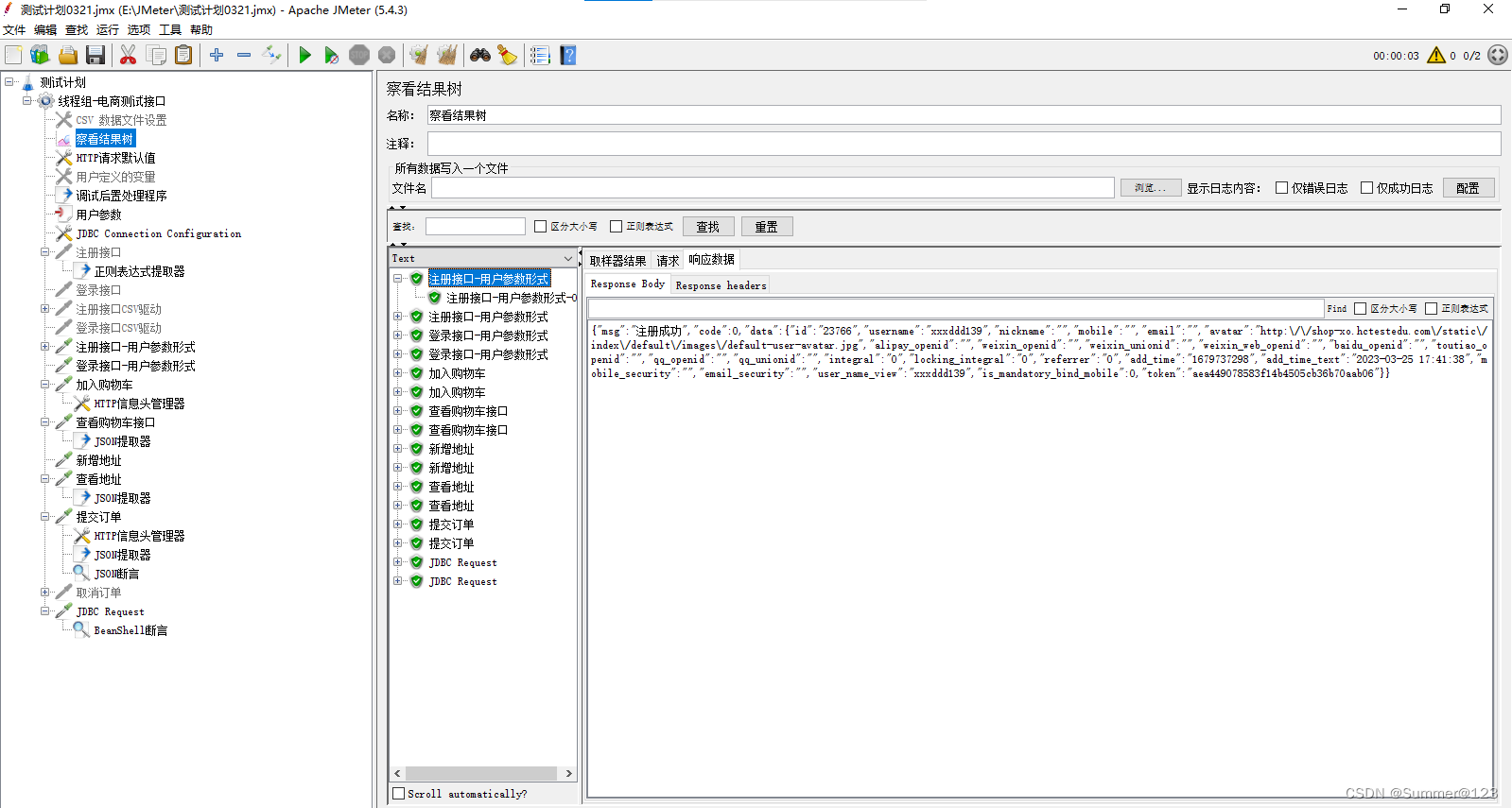Collapse the 提交订单 tree node
Viewport: 1512px width, 808px height.
coord(45,517)
